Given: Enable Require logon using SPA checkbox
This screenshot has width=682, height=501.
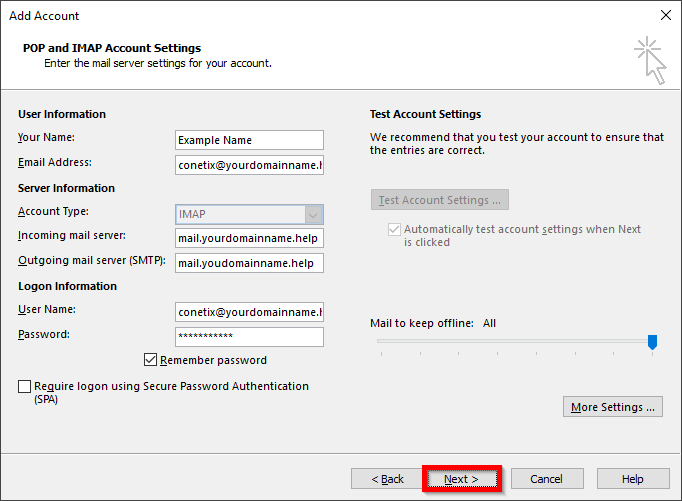Looking at the screenshot, I should coord(24,386).
